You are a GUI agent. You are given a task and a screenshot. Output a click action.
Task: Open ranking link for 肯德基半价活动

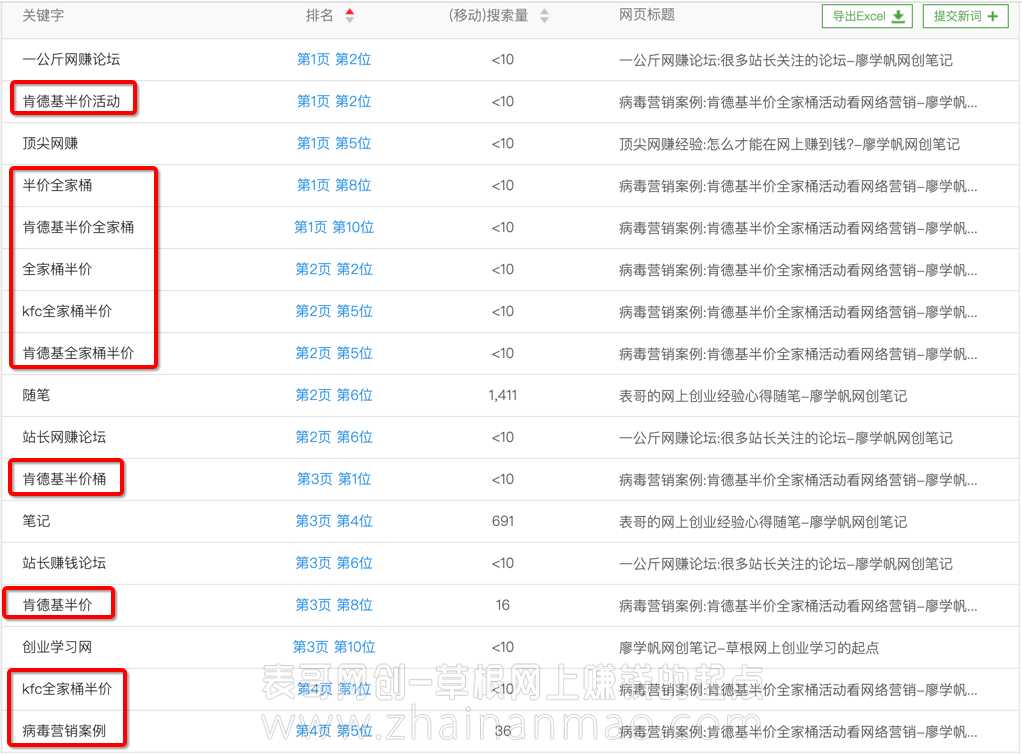334,101
